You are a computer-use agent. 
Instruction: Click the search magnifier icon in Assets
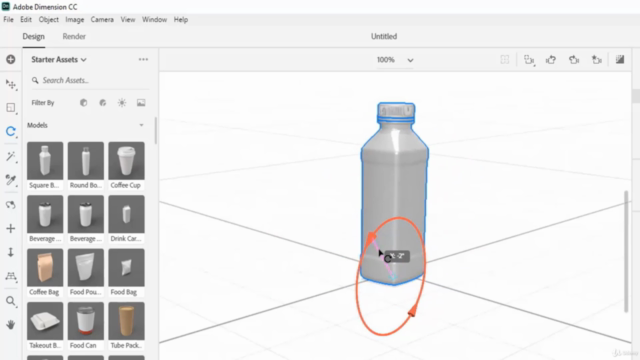35,80
